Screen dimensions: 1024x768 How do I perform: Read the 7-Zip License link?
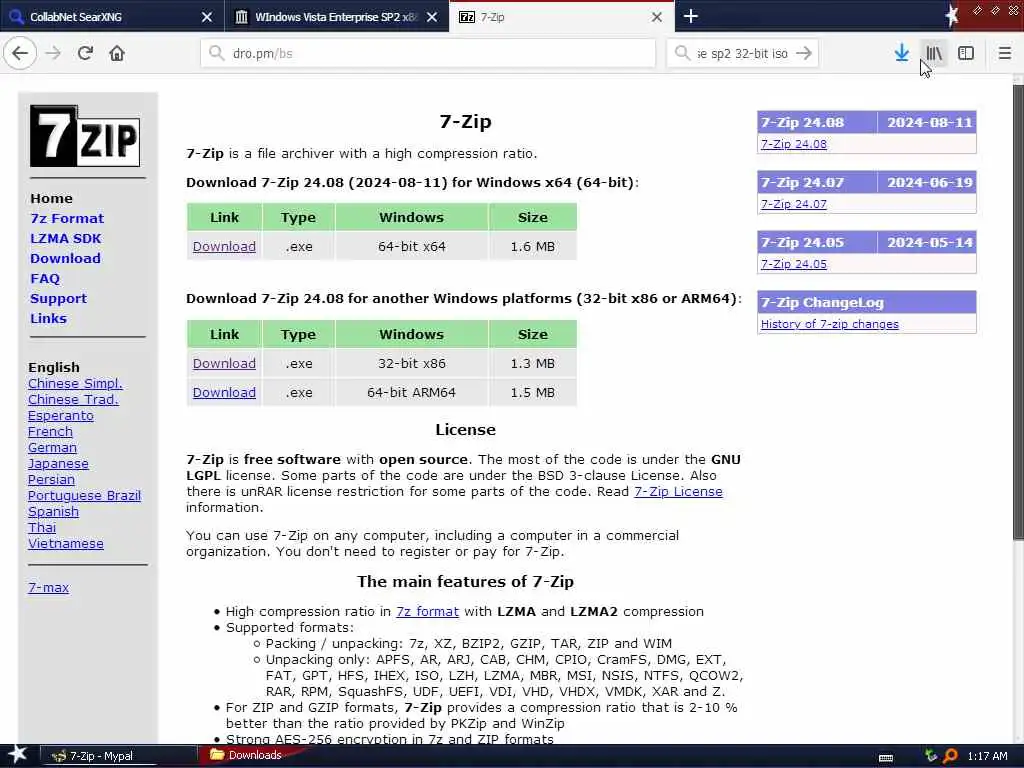(x=678, y=491)
